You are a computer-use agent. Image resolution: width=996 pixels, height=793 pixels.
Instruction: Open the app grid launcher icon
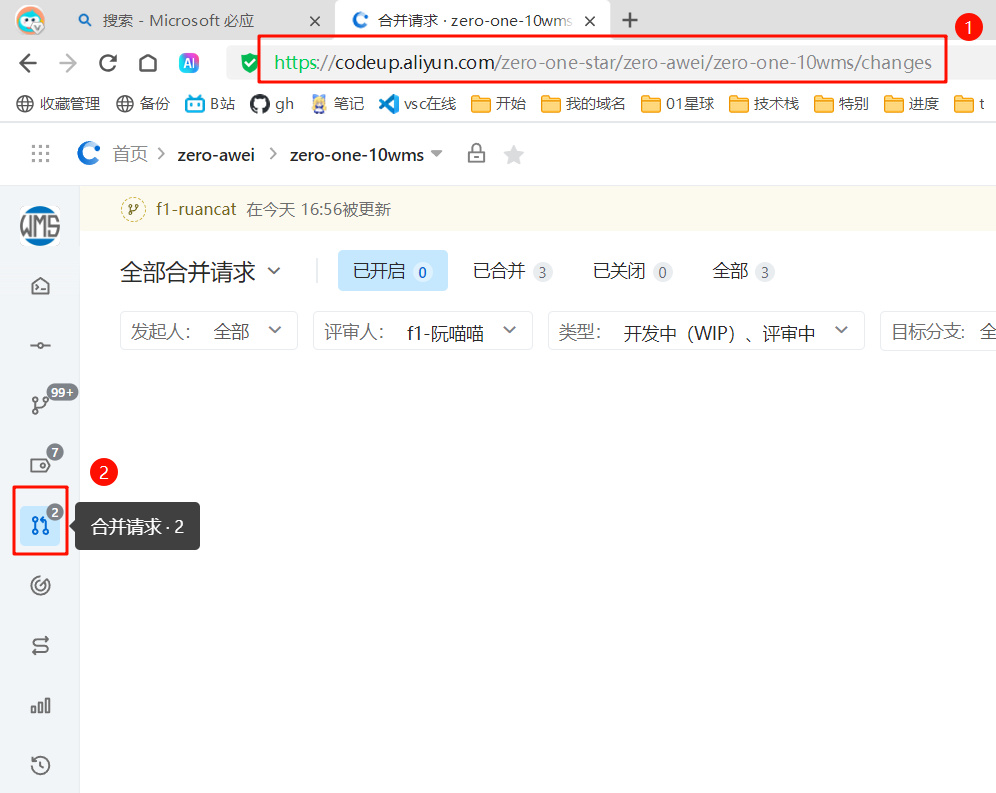40,154
